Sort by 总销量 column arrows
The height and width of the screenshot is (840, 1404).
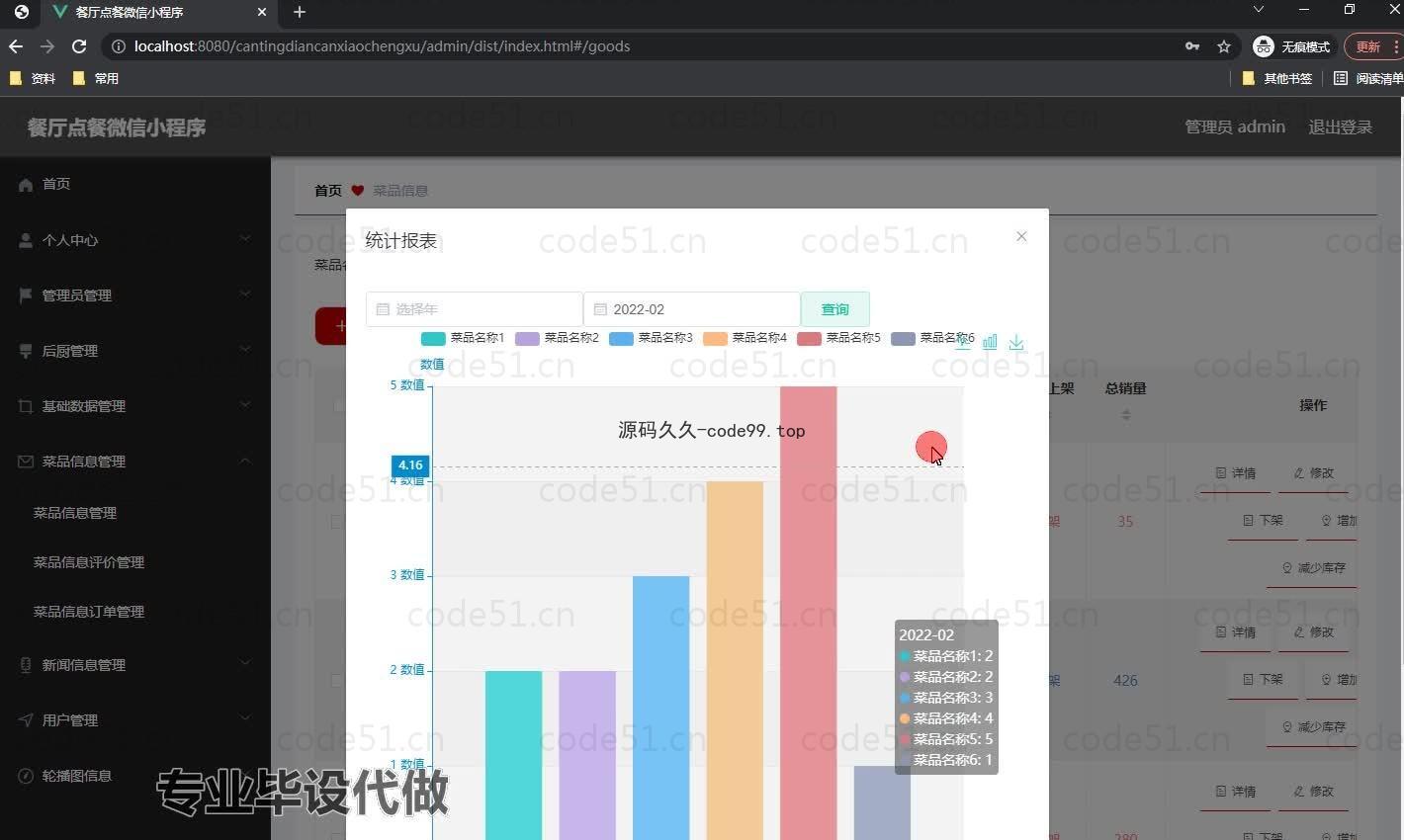pyautogui.click(x=1126, y=415)
